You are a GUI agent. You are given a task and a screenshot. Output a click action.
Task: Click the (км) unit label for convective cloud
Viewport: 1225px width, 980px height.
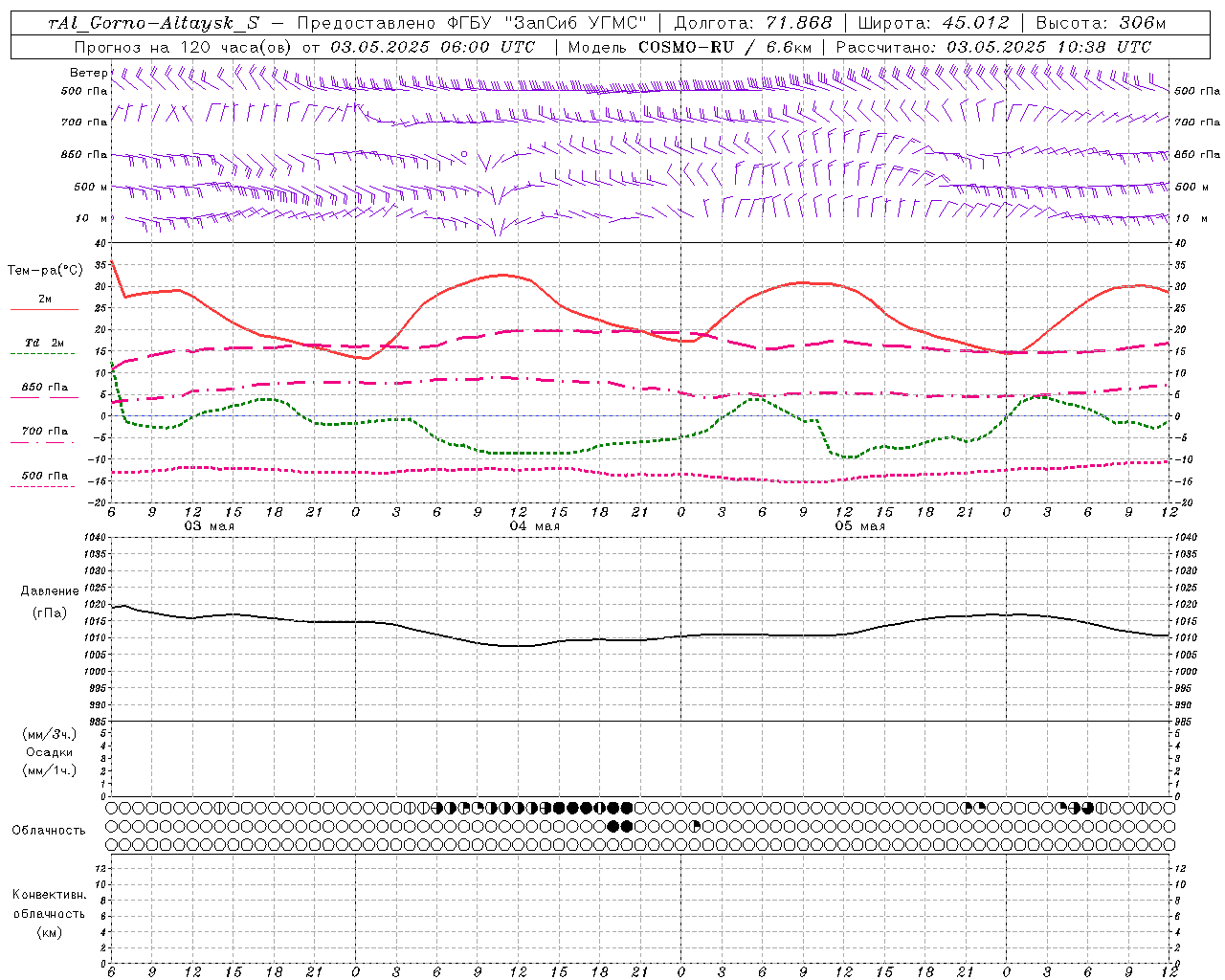[x=49, y=932]
